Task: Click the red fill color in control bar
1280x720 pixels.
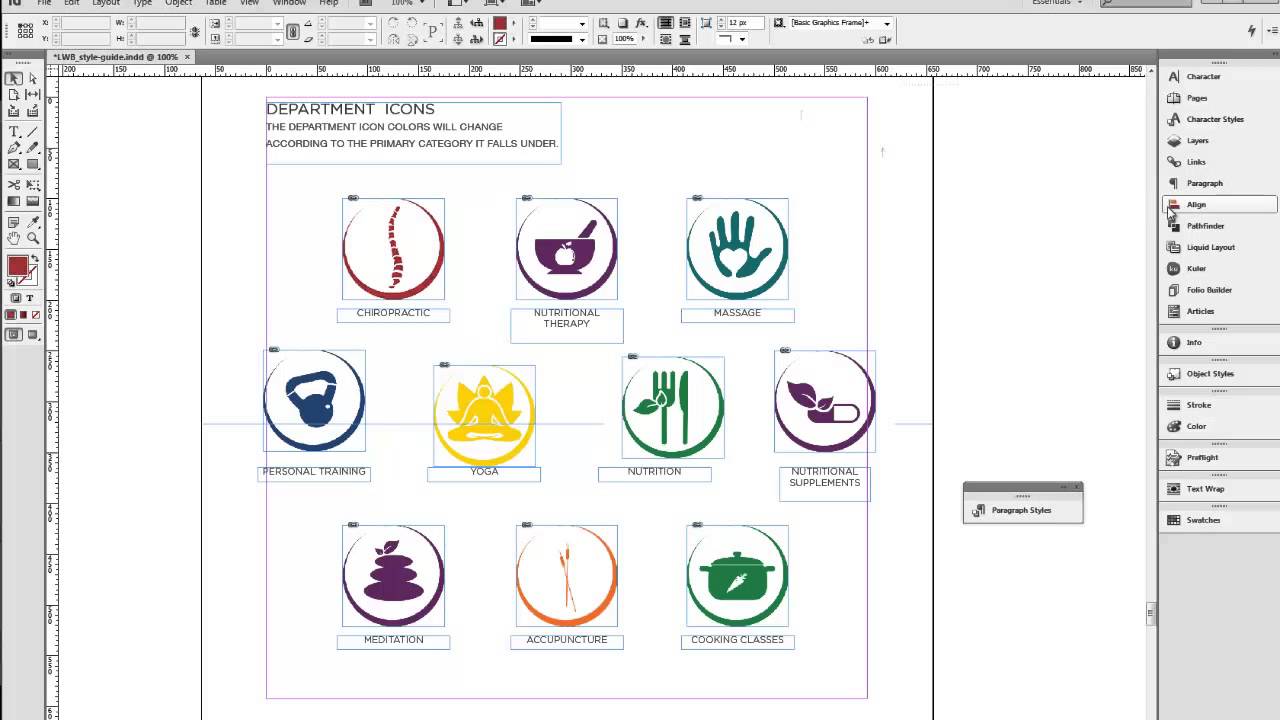Action: (500, 23)
